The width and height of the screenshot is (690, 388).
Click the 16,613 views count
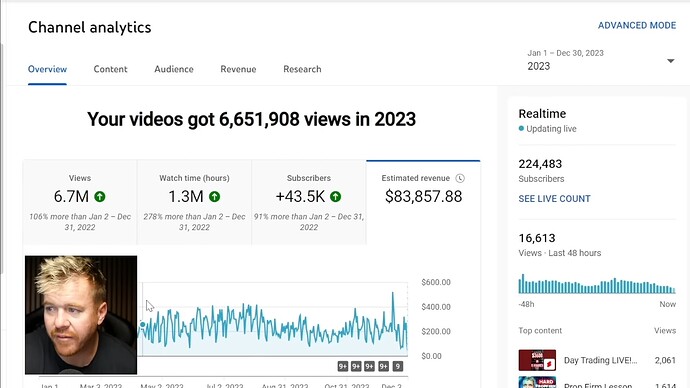click(537, 238)
